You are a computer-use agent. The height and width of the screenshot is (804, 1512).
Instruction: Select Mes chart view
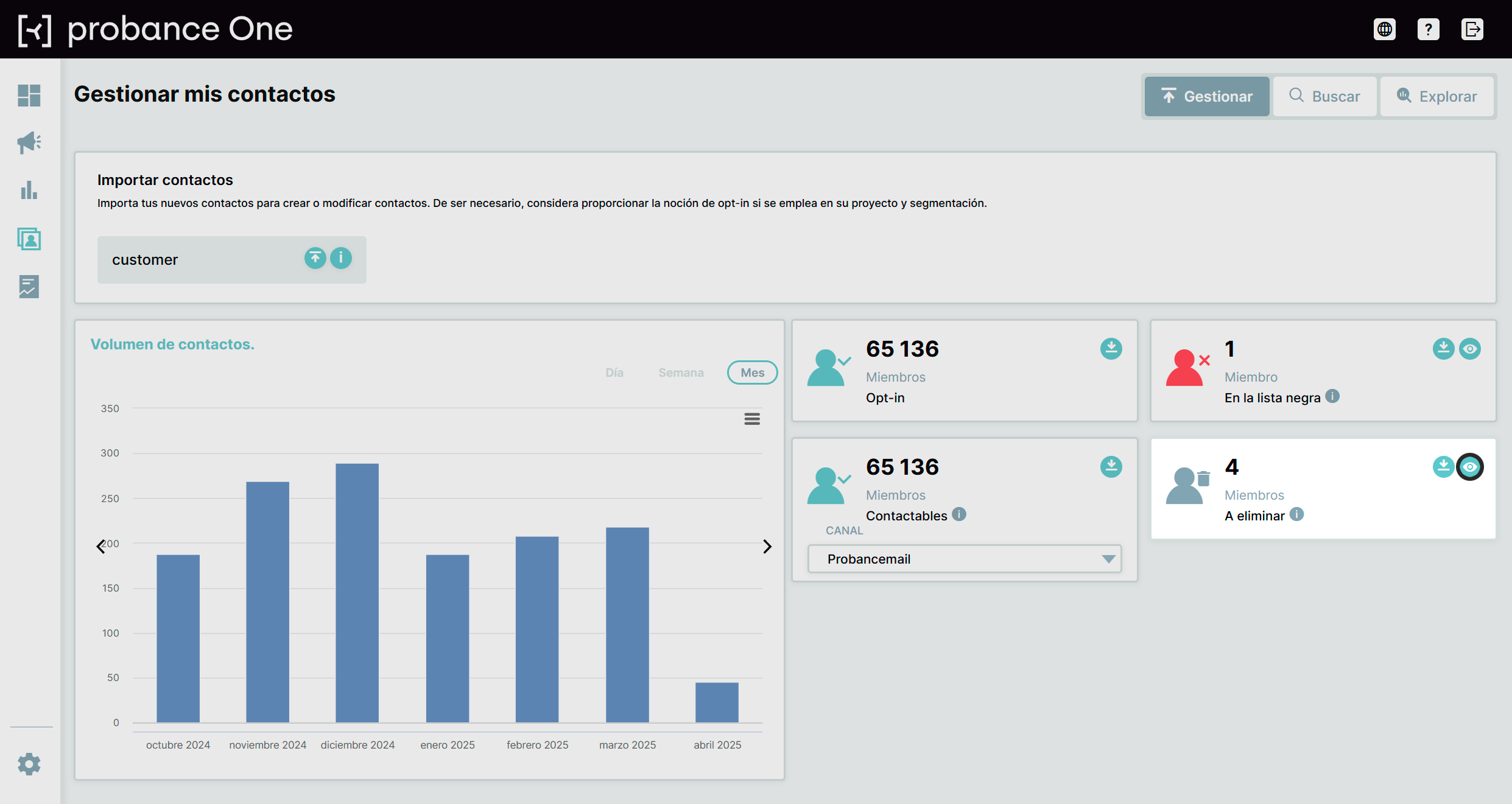(x=753, y=372)
